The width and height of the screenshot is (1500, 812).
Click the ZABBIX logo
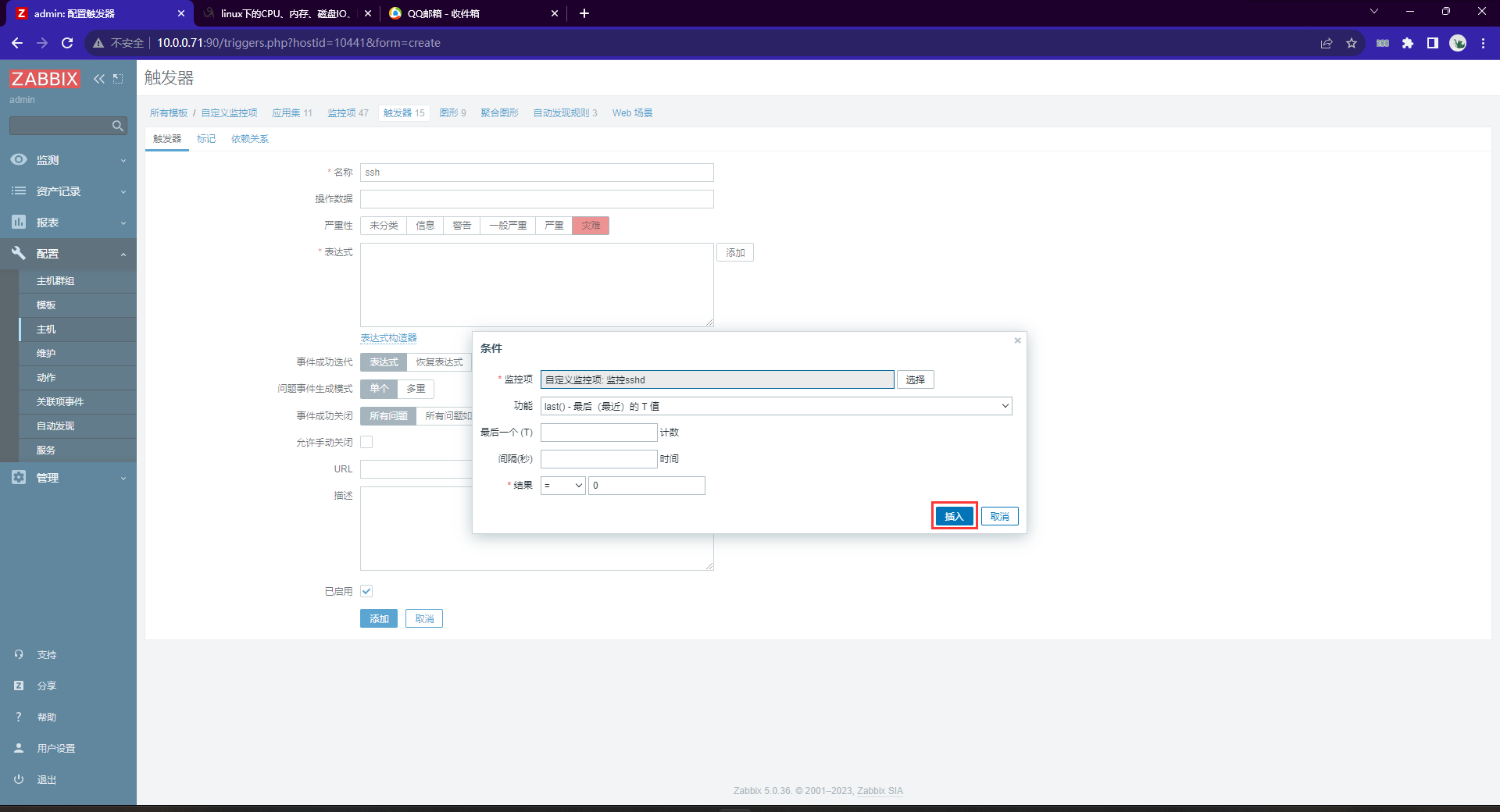[45, 79]
